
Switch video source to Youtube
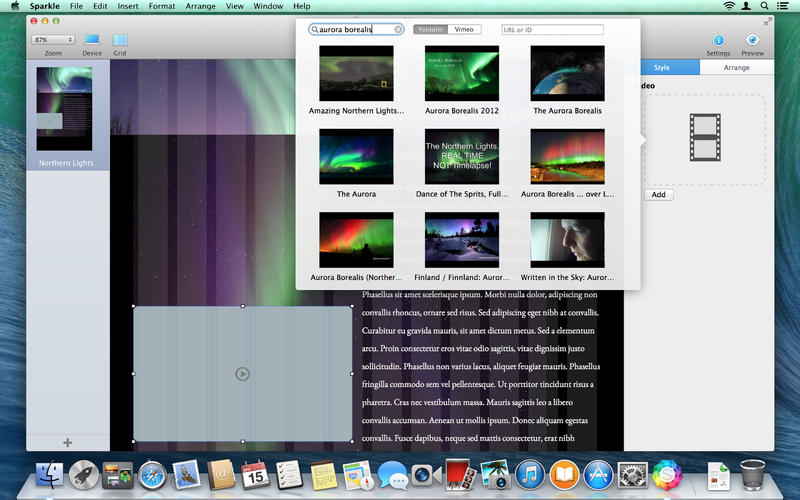pyautogui.click(x=431, y=30)
